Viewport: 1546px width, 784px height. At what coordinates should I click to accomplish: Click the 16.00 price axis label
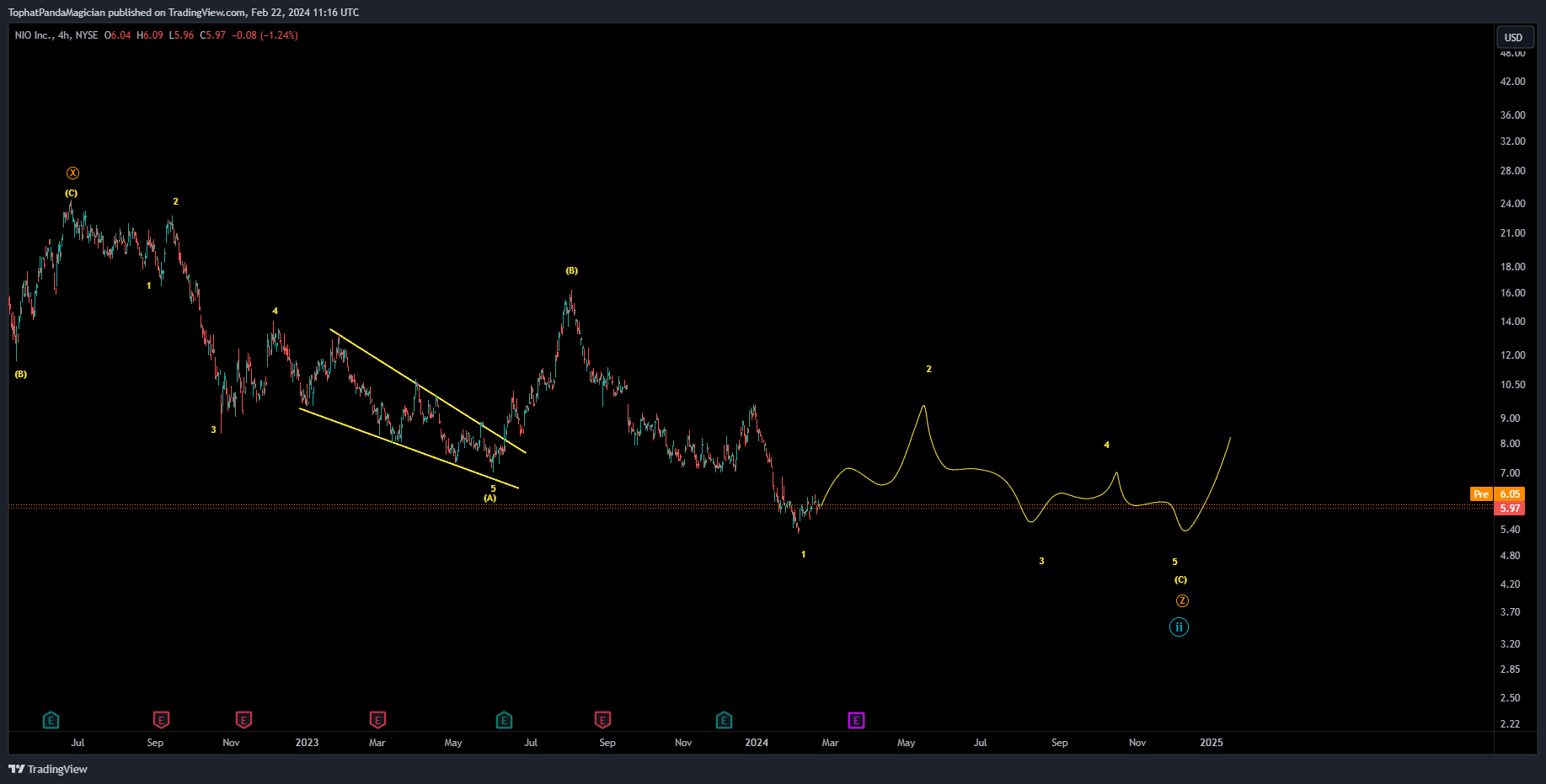pos(1512,292)
